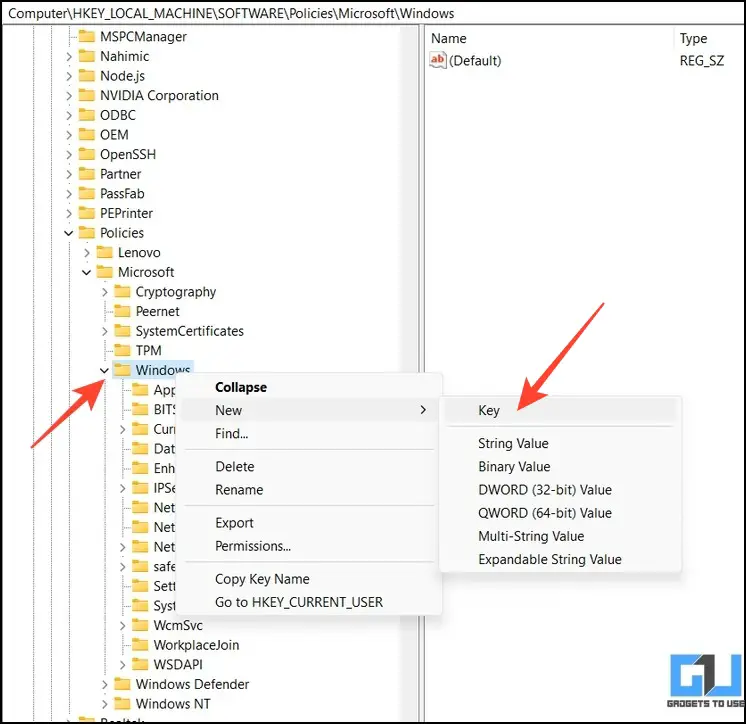The image size is (746, 724).
Task: Expand the SystemCertificates key
Action: [x=105, y=331]
